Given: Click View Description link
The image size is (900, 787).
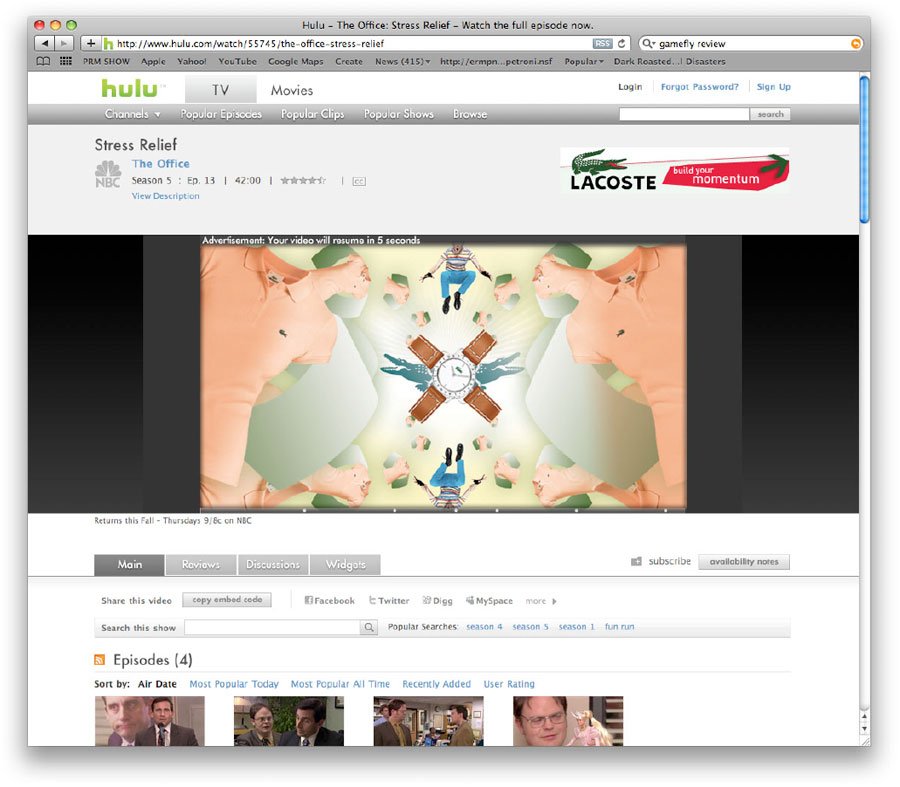Looking at the screenshot, I should pos(165,196).
